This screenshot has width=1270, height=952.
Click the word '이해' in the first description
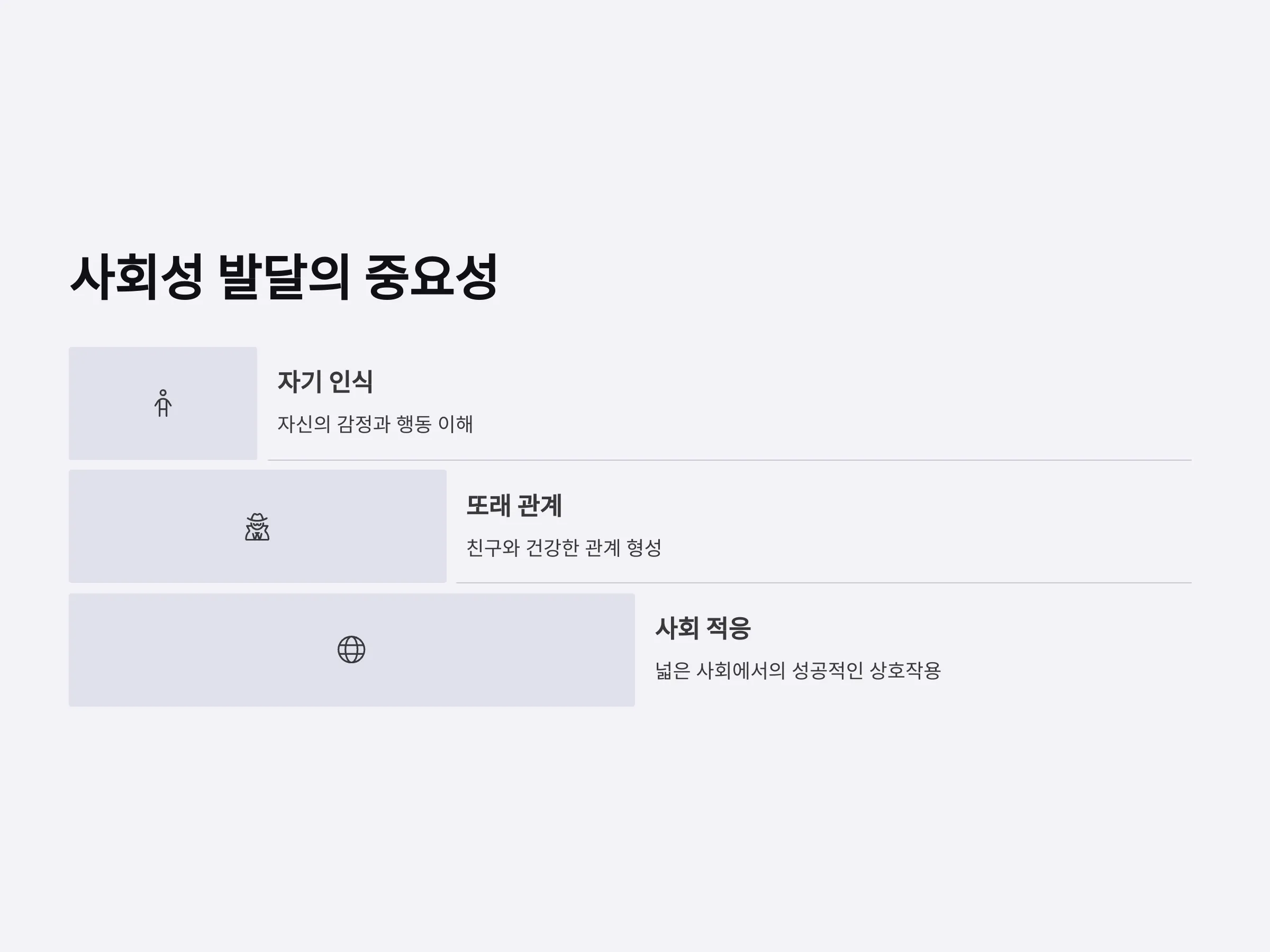[455, 424]
